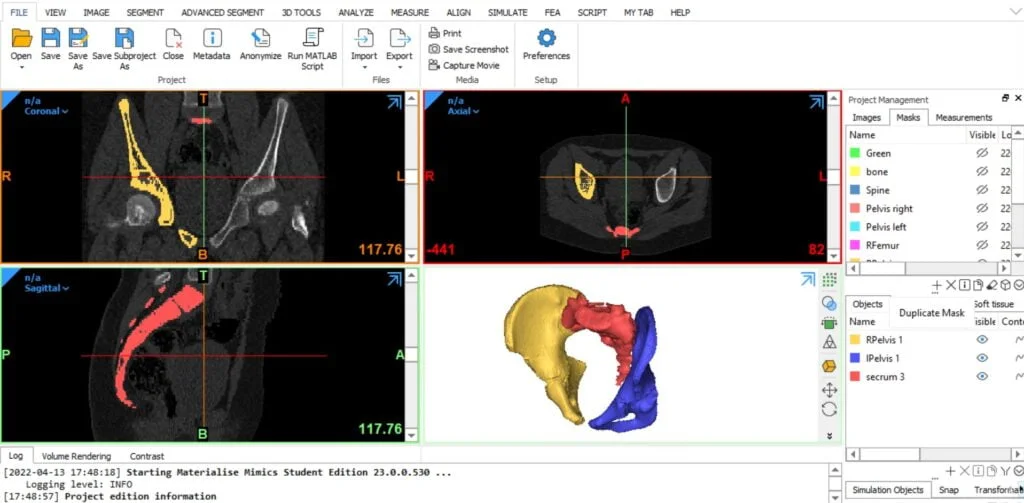Maximize the Sagittal view with arrow icon
The width and height of the screenshot is (1024, 503).
(x=394, y=280)
